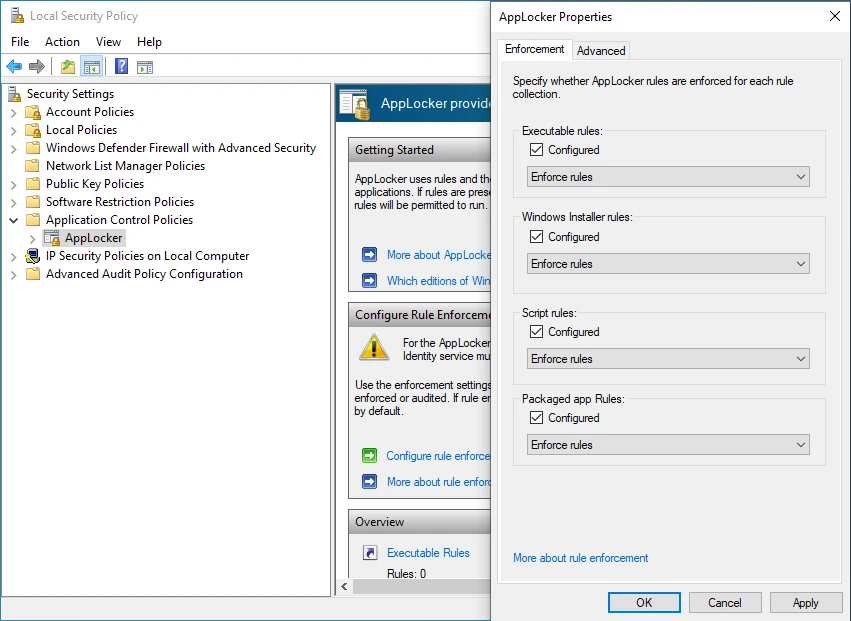Click the Software Restriction Policies folder icon
The height and width of the screenshot is (621, 851).
click(x=33, y=201)
